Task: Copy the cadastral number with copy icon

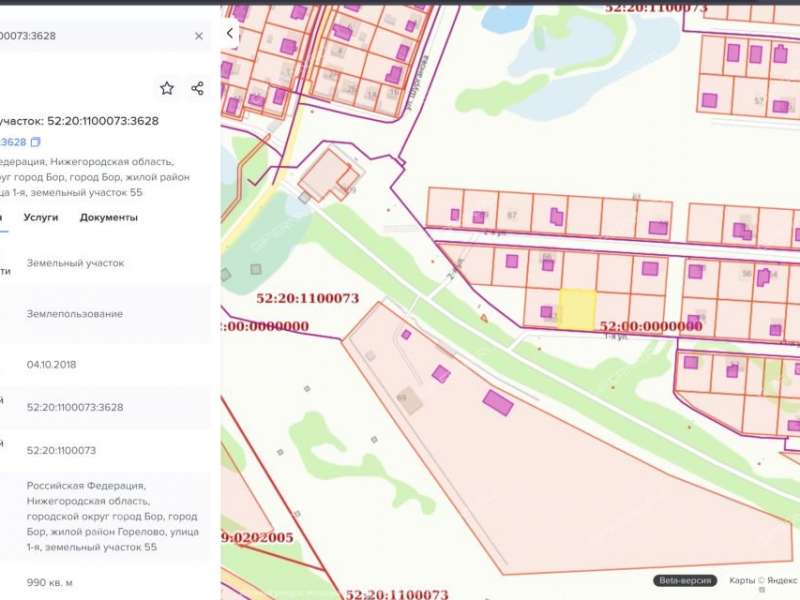Action: click(x=36, y=142)
